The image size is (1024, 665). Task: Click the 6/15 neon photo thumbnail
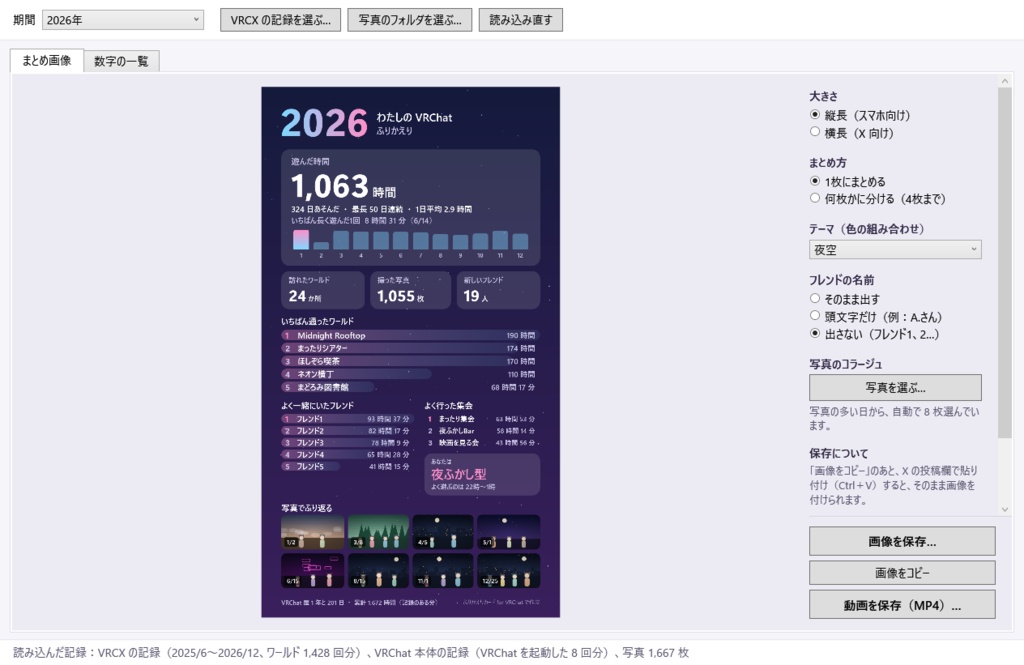312,571
